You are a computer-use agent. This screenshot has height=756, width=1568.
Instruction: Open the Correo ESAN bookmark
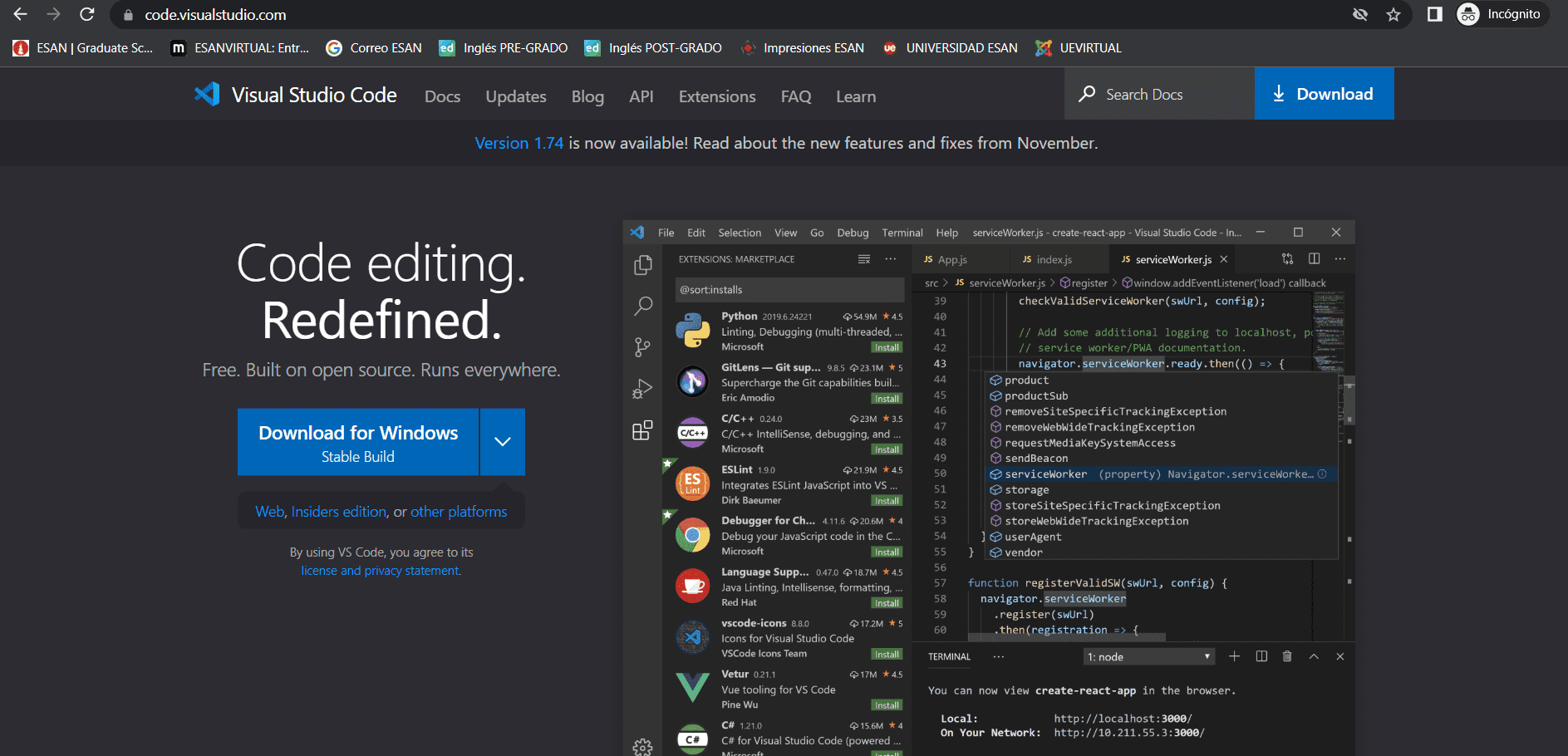tap(374, 48)
